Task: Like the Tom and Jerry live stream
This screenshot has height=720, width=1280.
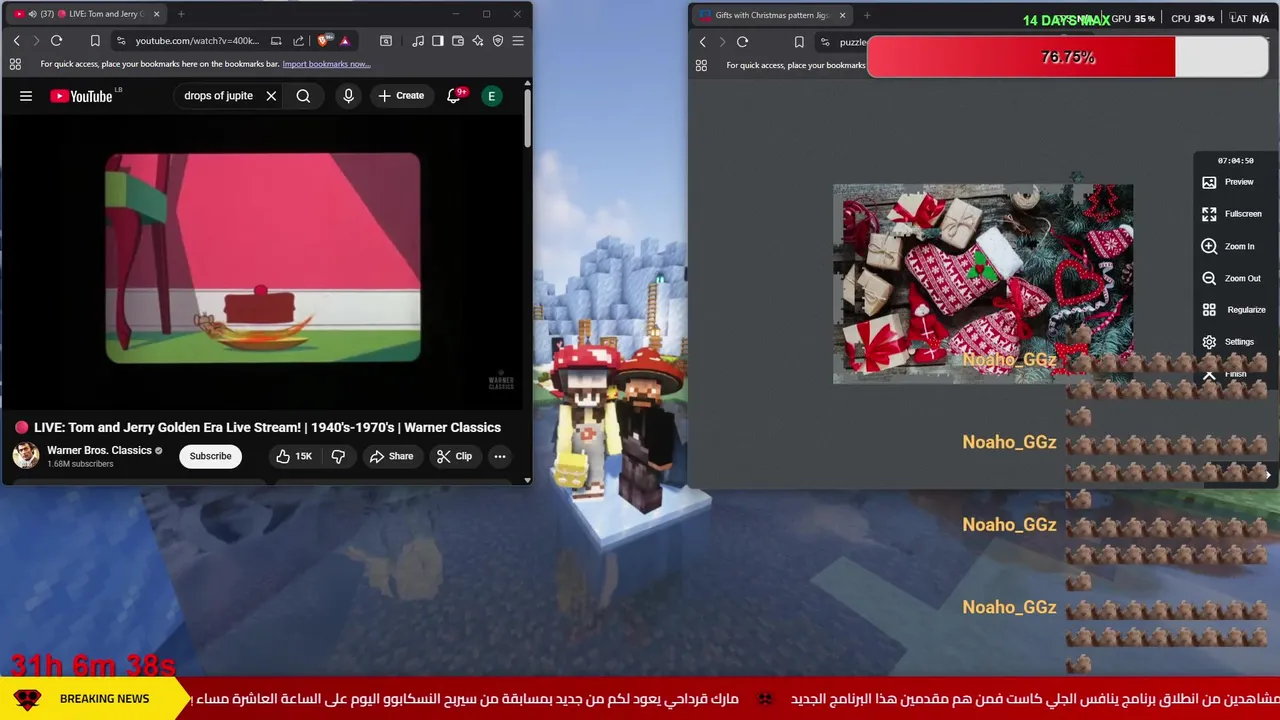Action: [x=295, y=456]
